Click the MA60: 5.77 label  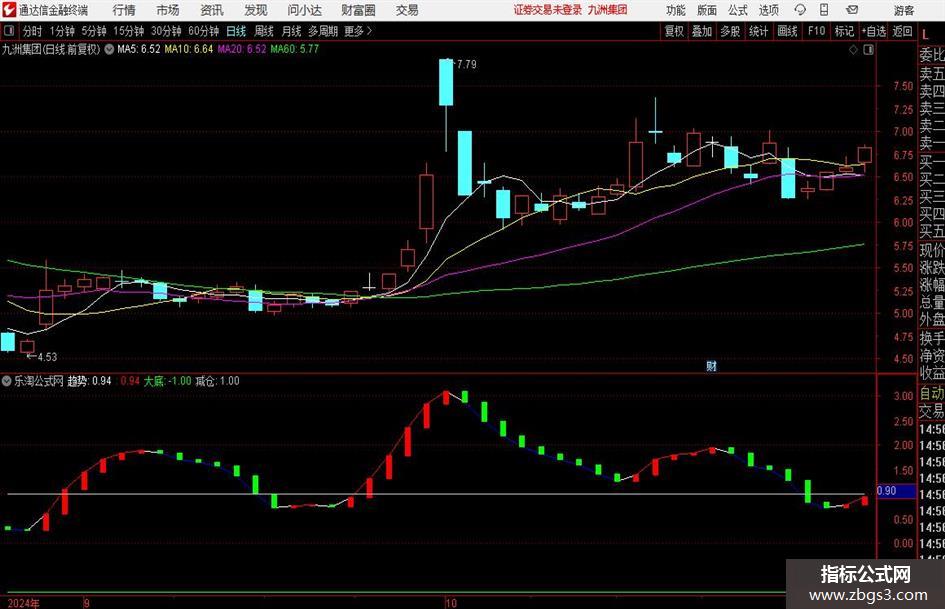pyautogui.click(x=295, y=49)
